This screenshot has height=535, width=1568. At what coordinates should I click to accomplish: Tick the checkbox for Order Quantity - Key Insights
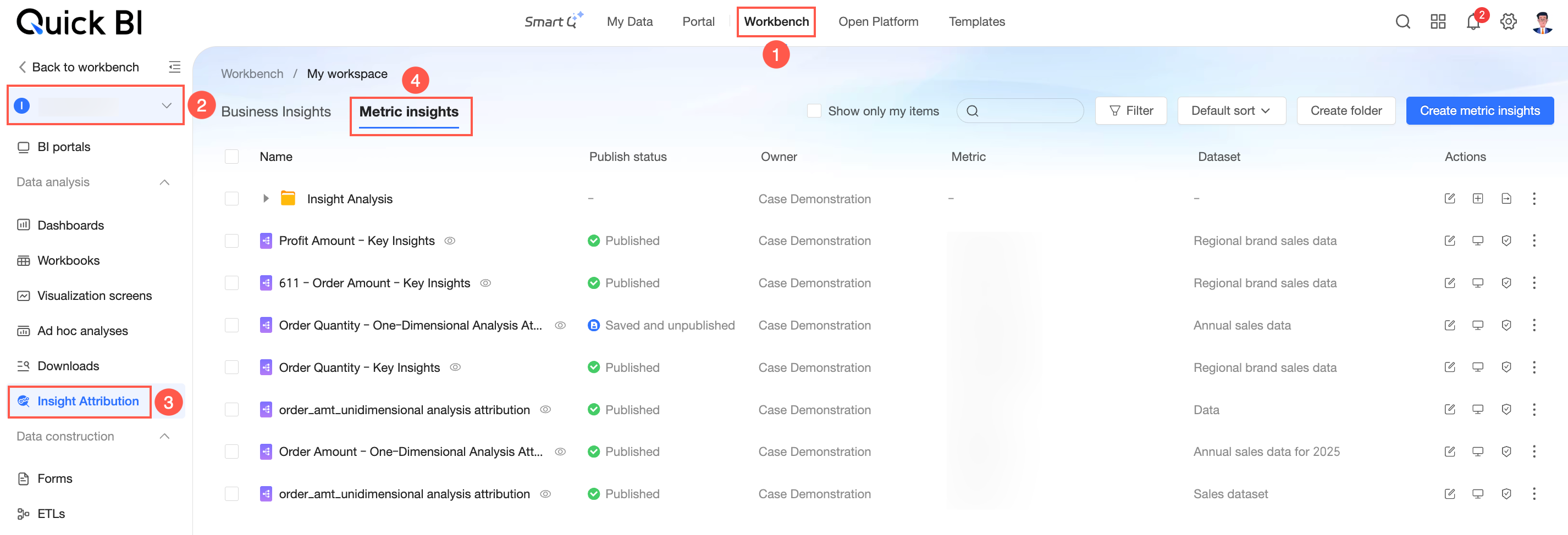pyautogui.click(x=232, y=367)
